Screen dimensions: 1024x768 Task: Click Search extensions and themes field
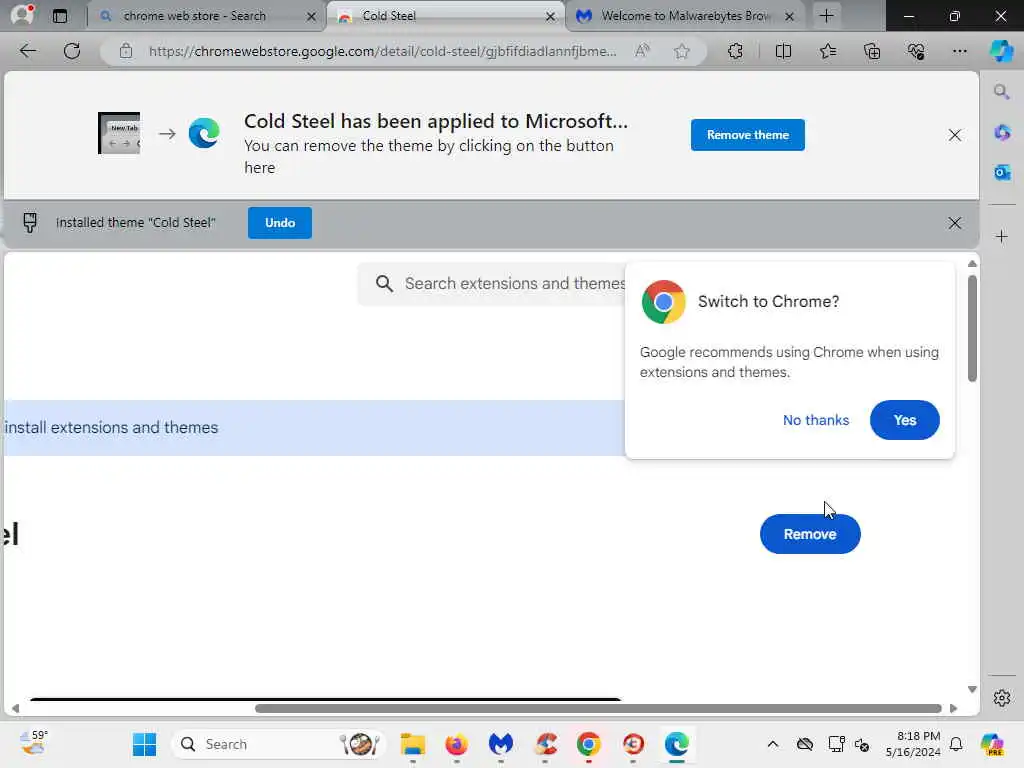click(x=491, y=283)
